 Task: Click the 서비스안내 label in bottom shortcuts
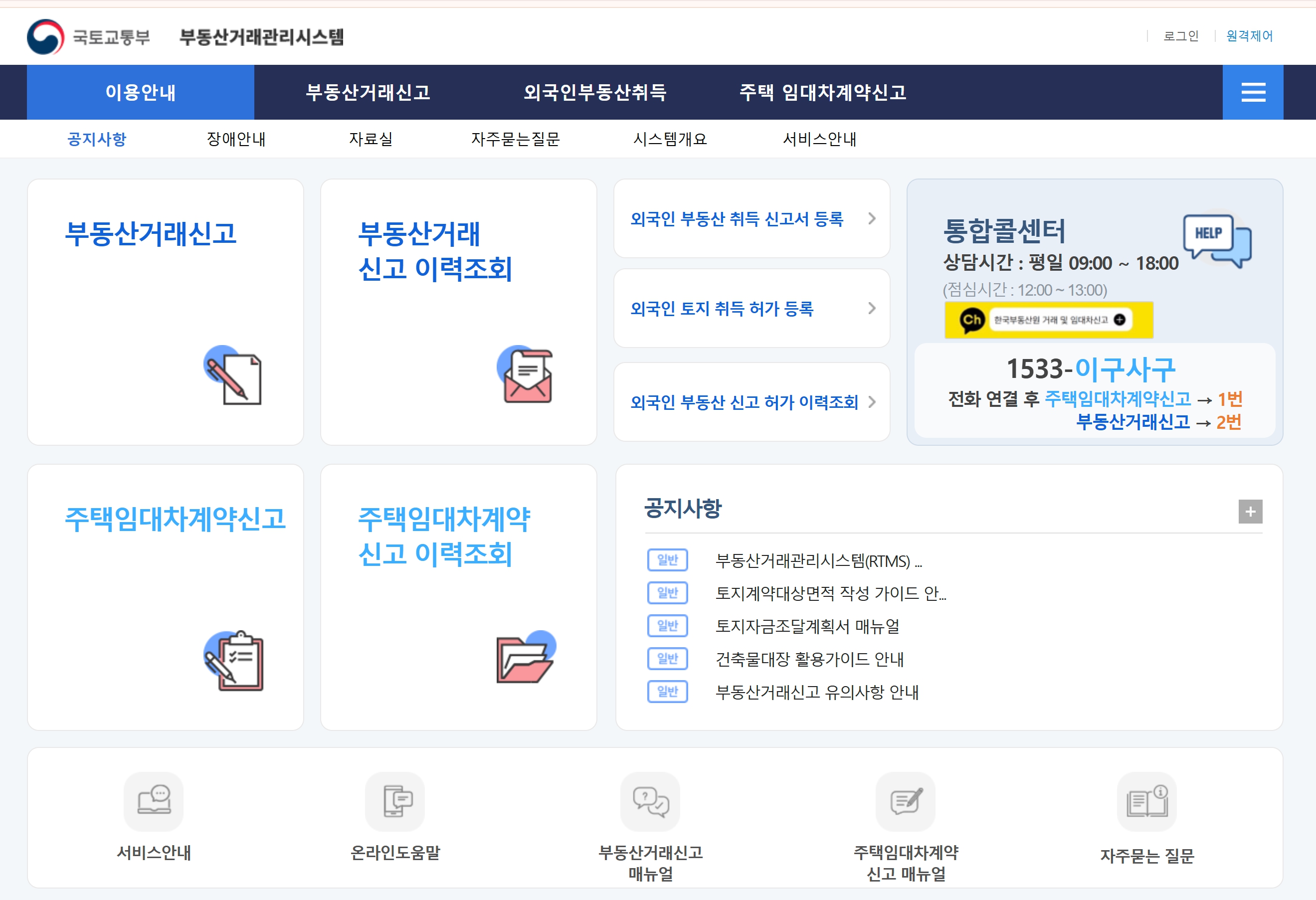tap(154, 853)
